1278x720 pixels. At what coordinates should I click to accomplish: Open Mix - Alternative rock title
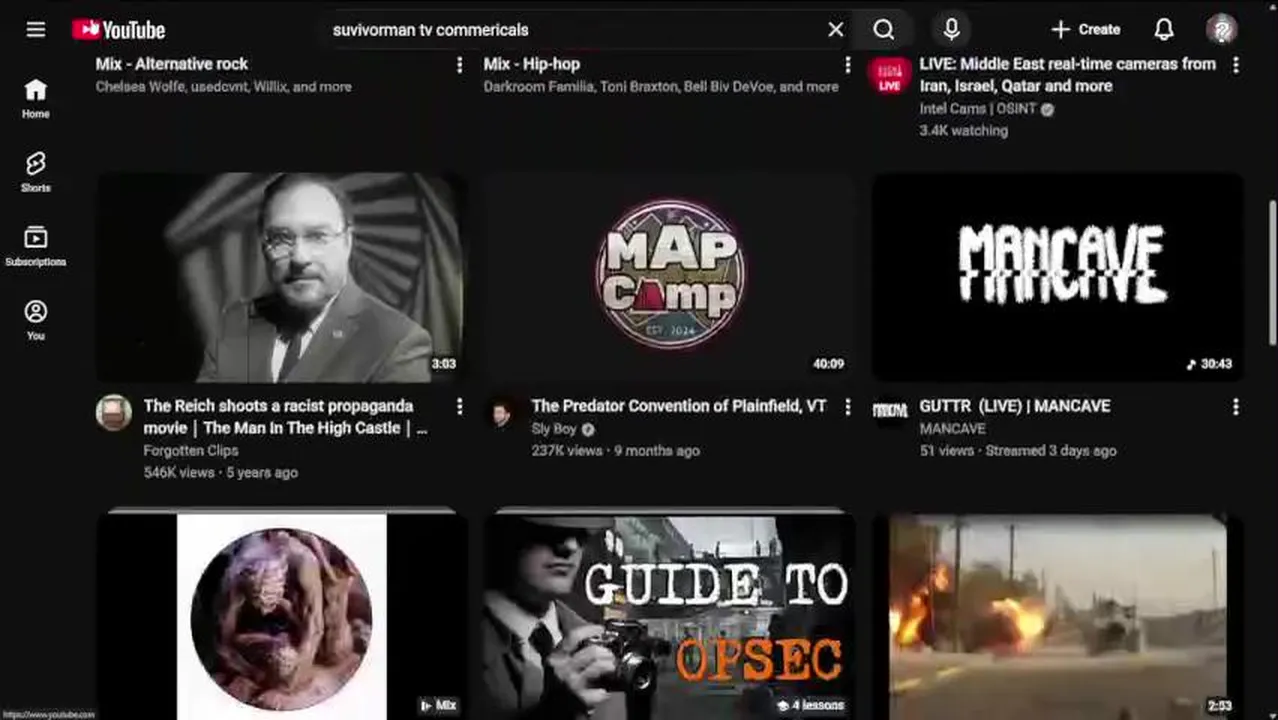(172, 64)
